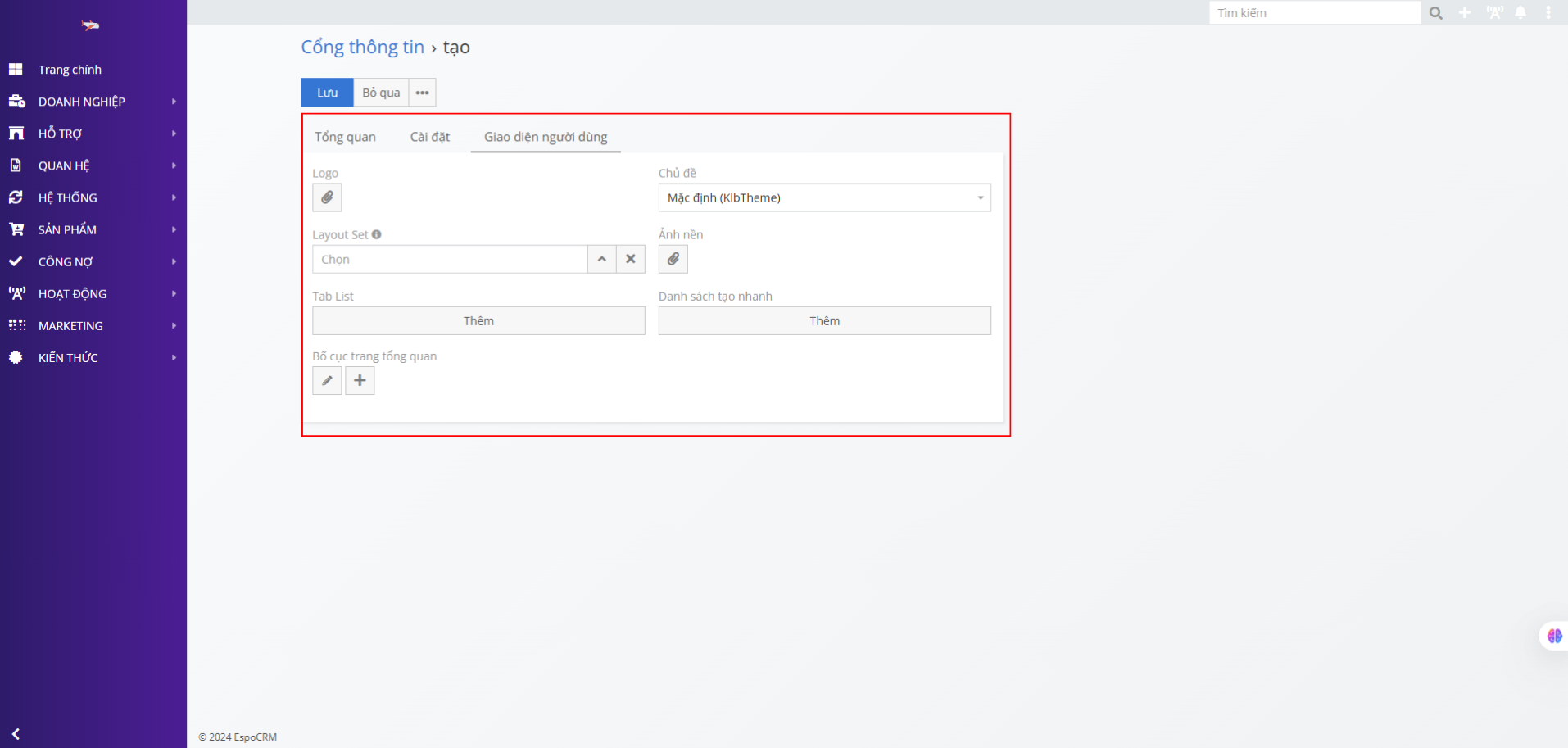This screenshot has height=748, width=1568.
Task: Open the notifications bell
Action: coord(1520,13)
